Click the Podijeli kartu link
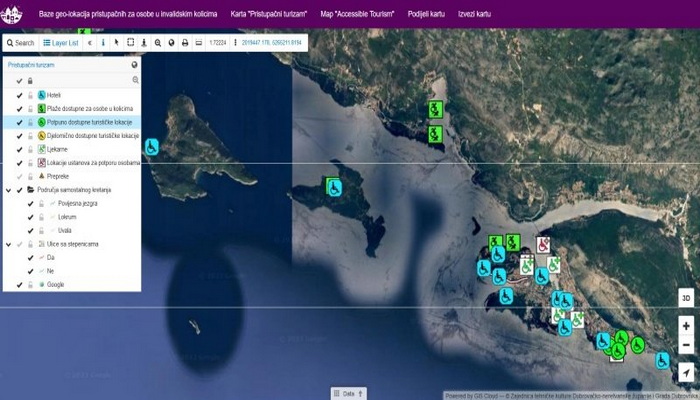 point(428,15)
